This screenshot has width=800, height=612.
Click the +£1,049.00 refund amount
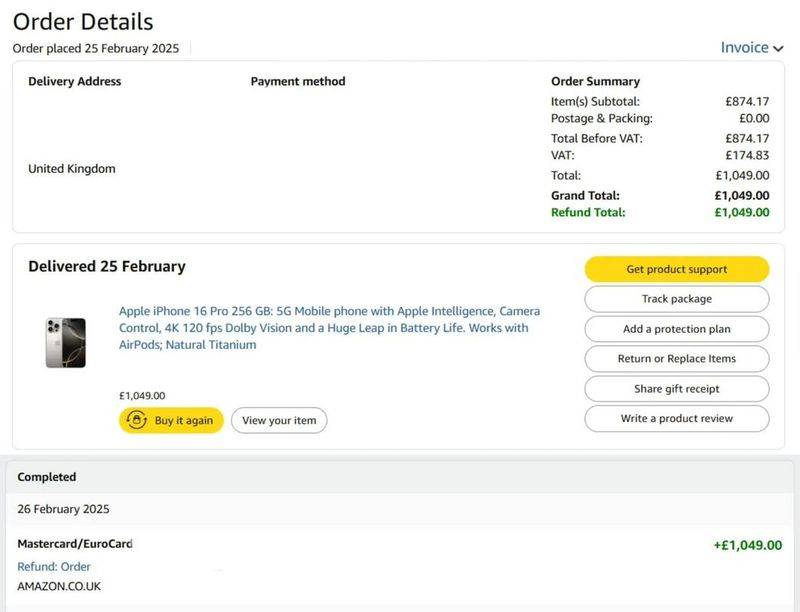tap(747, 545)
